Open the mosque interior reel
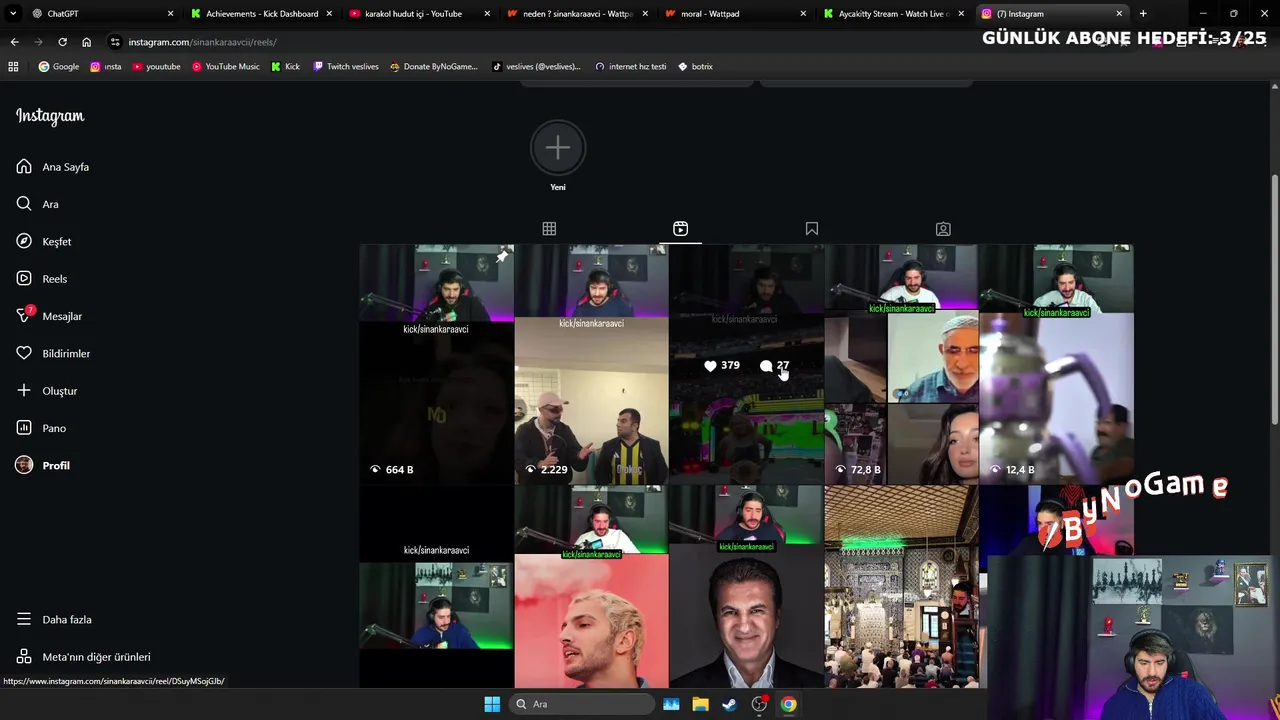This screenshot has width=1280, height=720. (901, 588)
